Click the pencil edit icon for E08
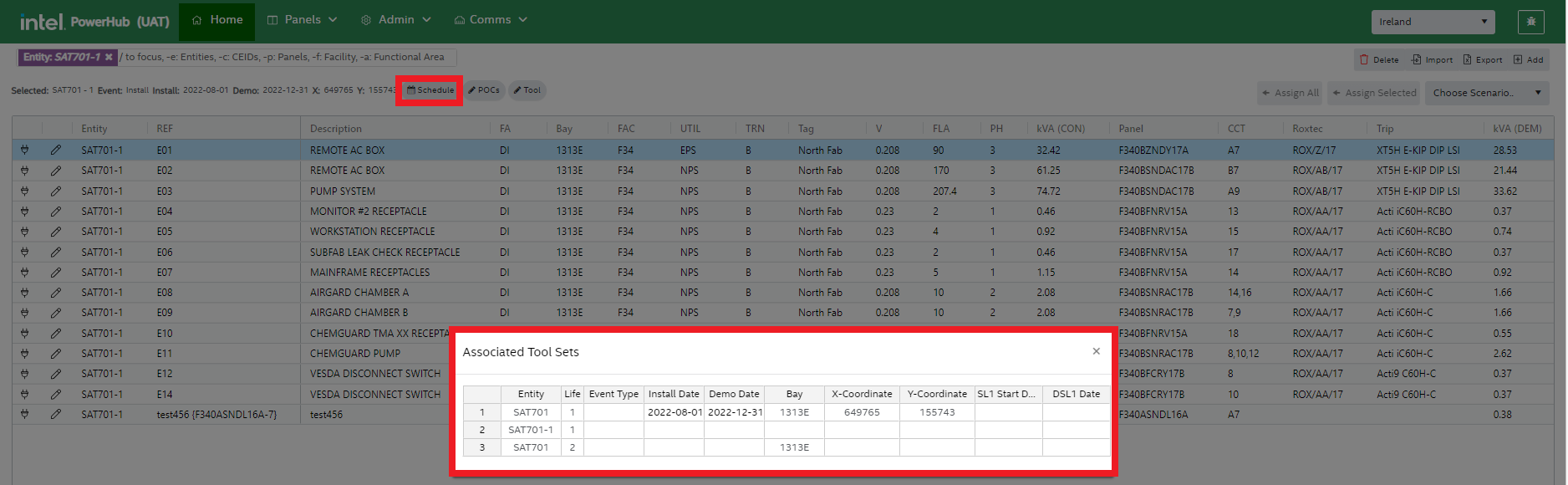This screenshot has height=485, width=1568. [55, 293]
